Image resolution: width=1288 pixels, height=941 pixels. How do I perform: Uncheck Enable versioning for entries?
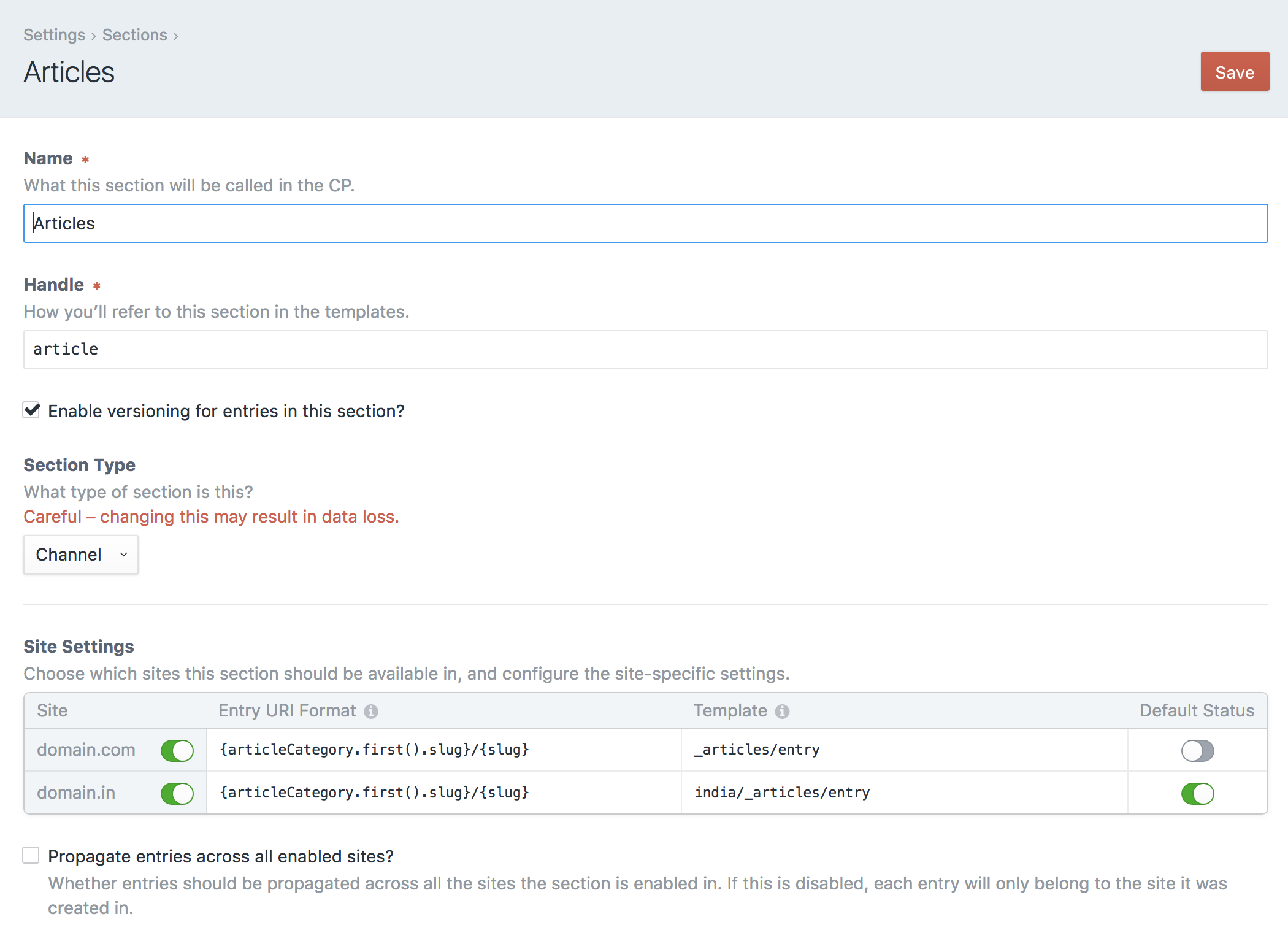pyautogui.click(x=31, y=410)
